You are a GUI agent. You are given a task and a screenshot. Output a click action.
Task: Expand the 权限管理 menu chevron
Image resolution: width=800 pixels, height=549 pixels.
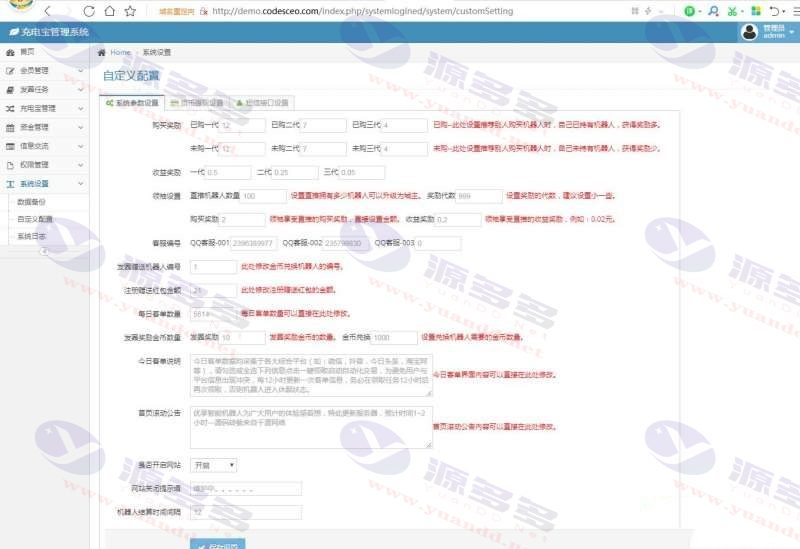(80, 165)
